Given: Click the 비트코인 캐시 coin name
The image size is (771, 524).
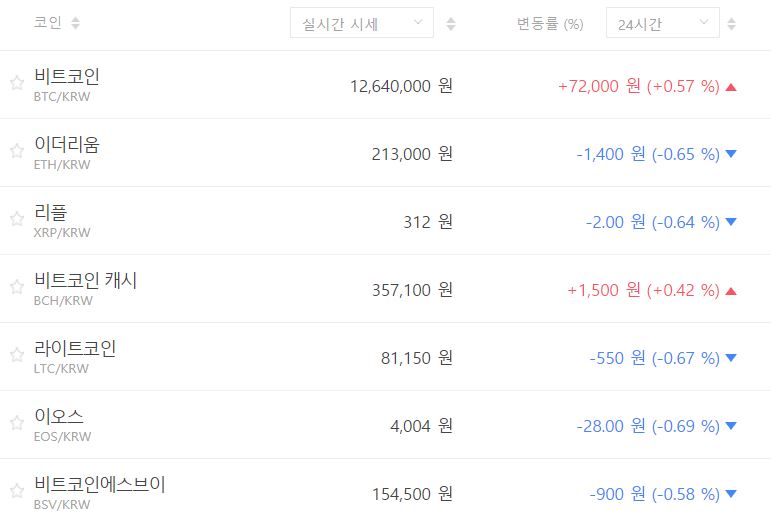Looking at the screenshot, I should pyautogui.click(x=85, y=281).
